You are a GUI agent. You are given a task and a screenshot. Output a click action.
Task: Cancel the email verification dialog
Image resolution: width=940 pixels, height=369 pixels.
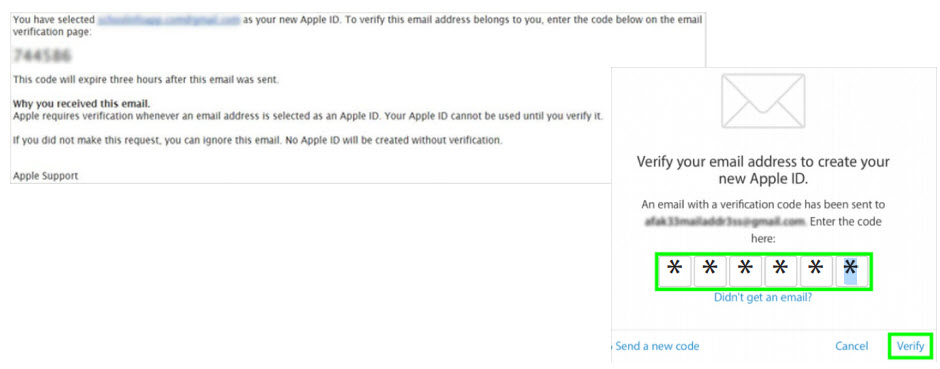click(x=852, y=346)
